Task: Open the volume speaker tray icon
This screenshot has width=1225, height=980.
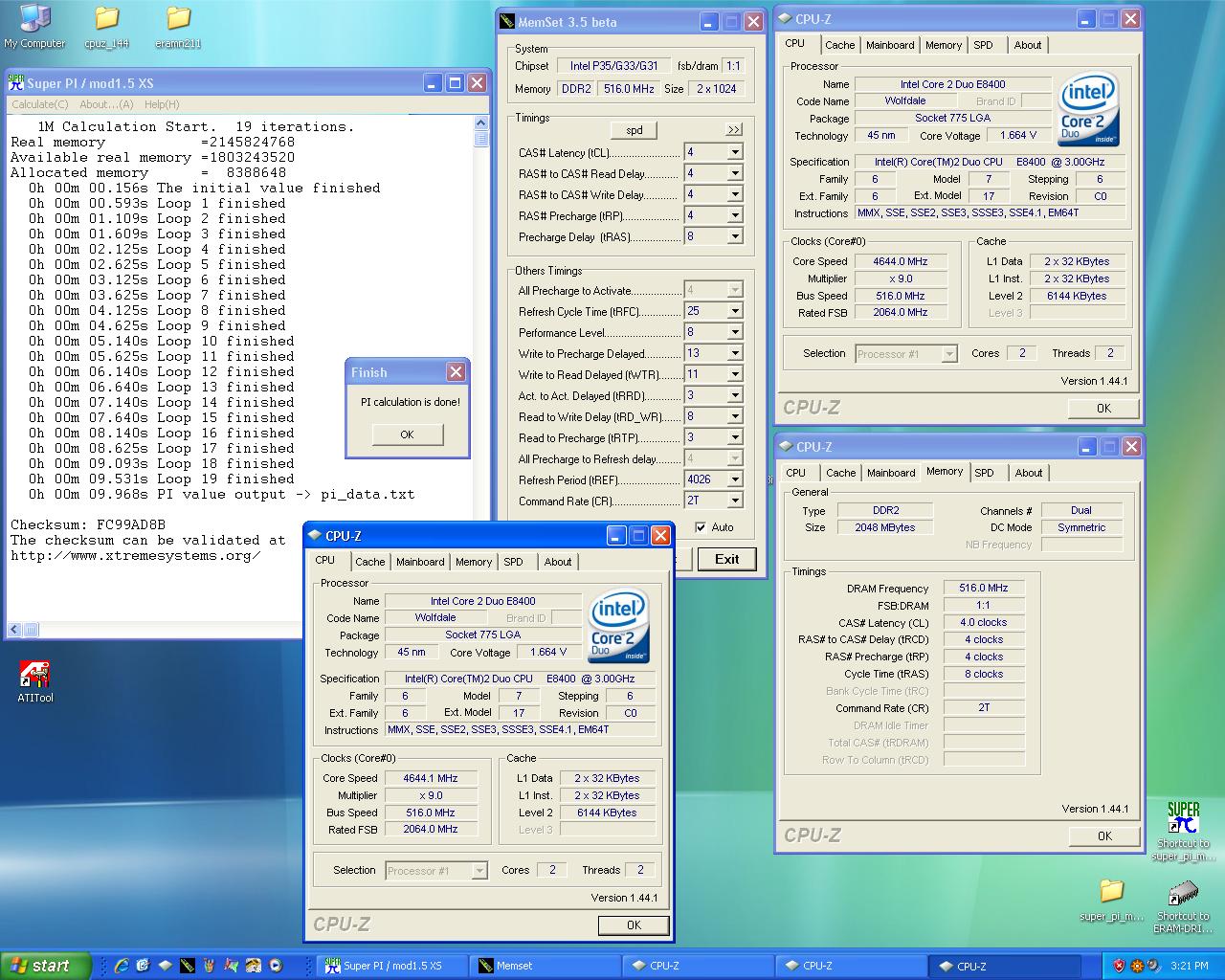Action: [x=1154, y=966]
